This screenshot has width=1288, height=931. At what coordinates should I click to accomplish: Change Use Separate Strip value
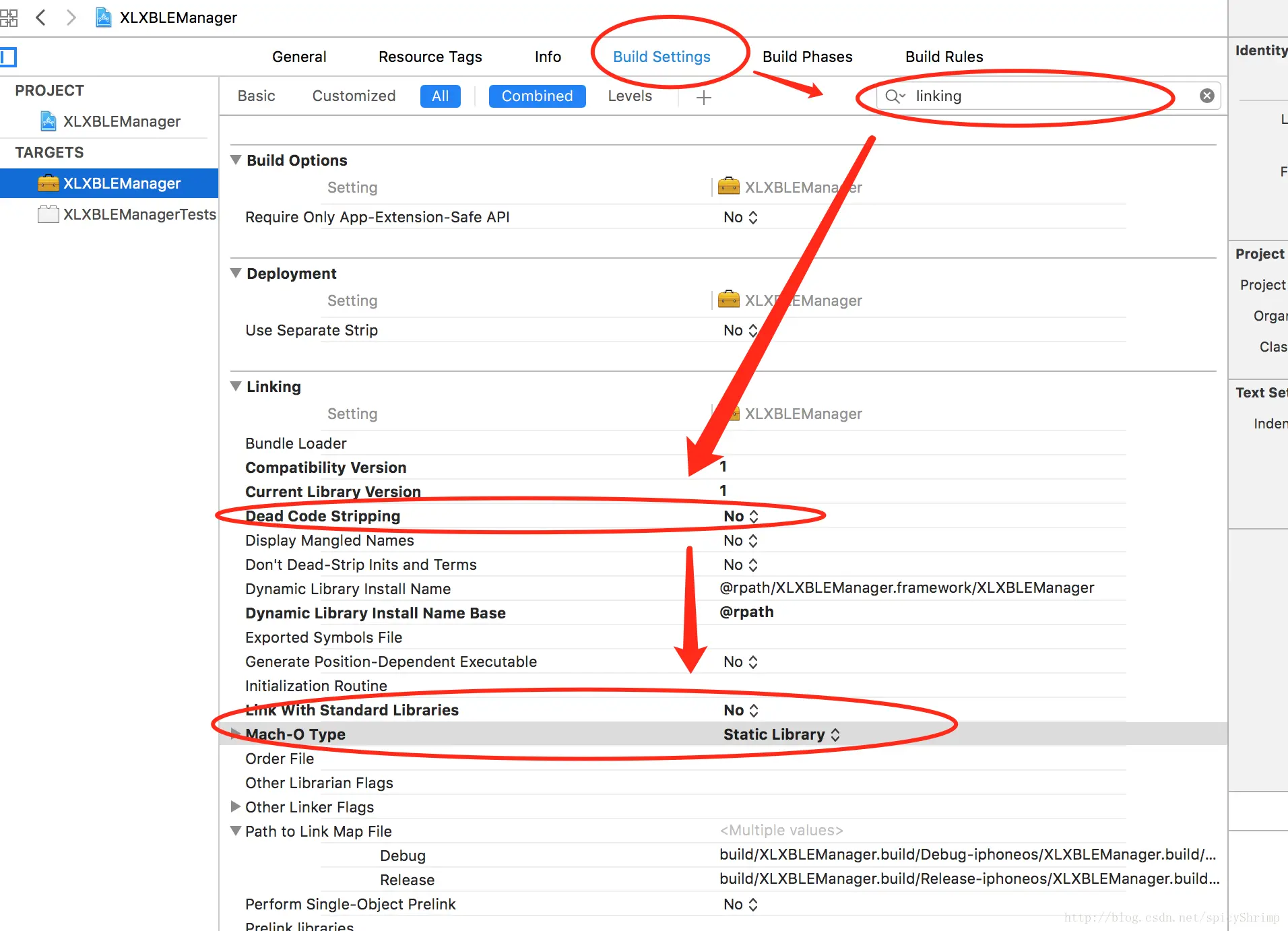pyautogui.click(x=740, y=330)
